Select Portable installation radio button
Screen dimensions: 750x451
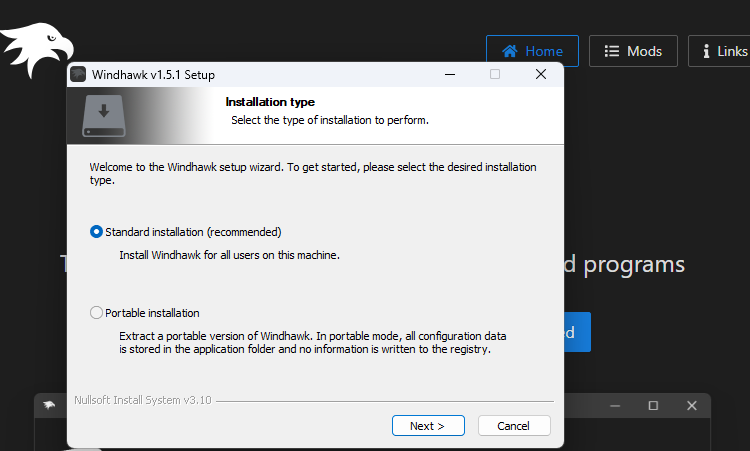pos(96,313)
